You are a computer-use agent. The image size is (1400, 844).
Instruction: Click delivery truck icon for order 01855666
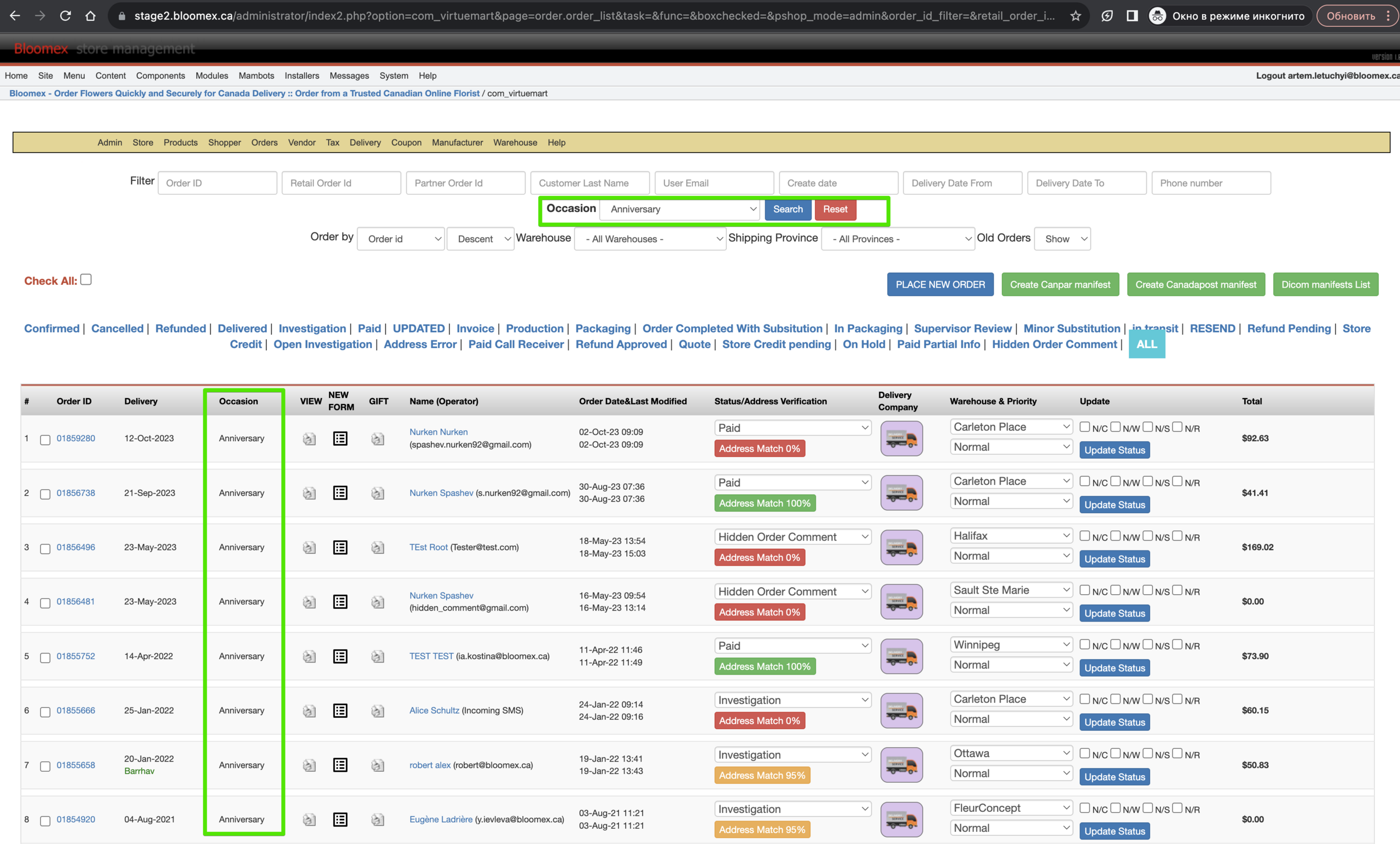coord(901,711)
